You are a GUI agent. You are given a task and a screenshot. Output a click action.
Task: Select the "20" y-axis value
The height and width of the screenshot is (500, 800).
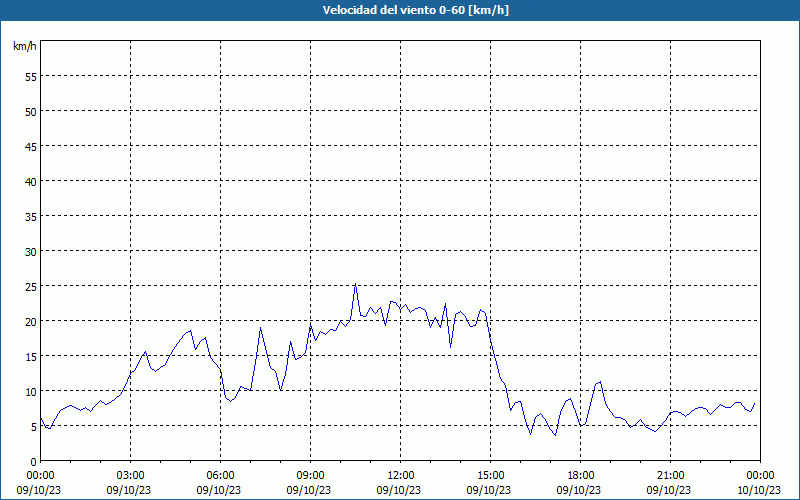coord(31,322)
